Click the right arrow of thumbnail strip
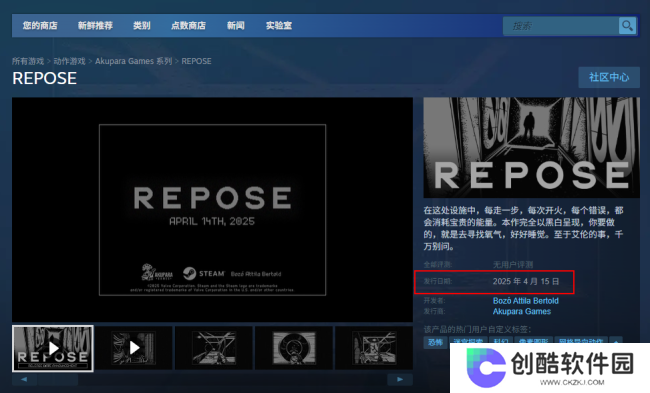 (400, 379)
